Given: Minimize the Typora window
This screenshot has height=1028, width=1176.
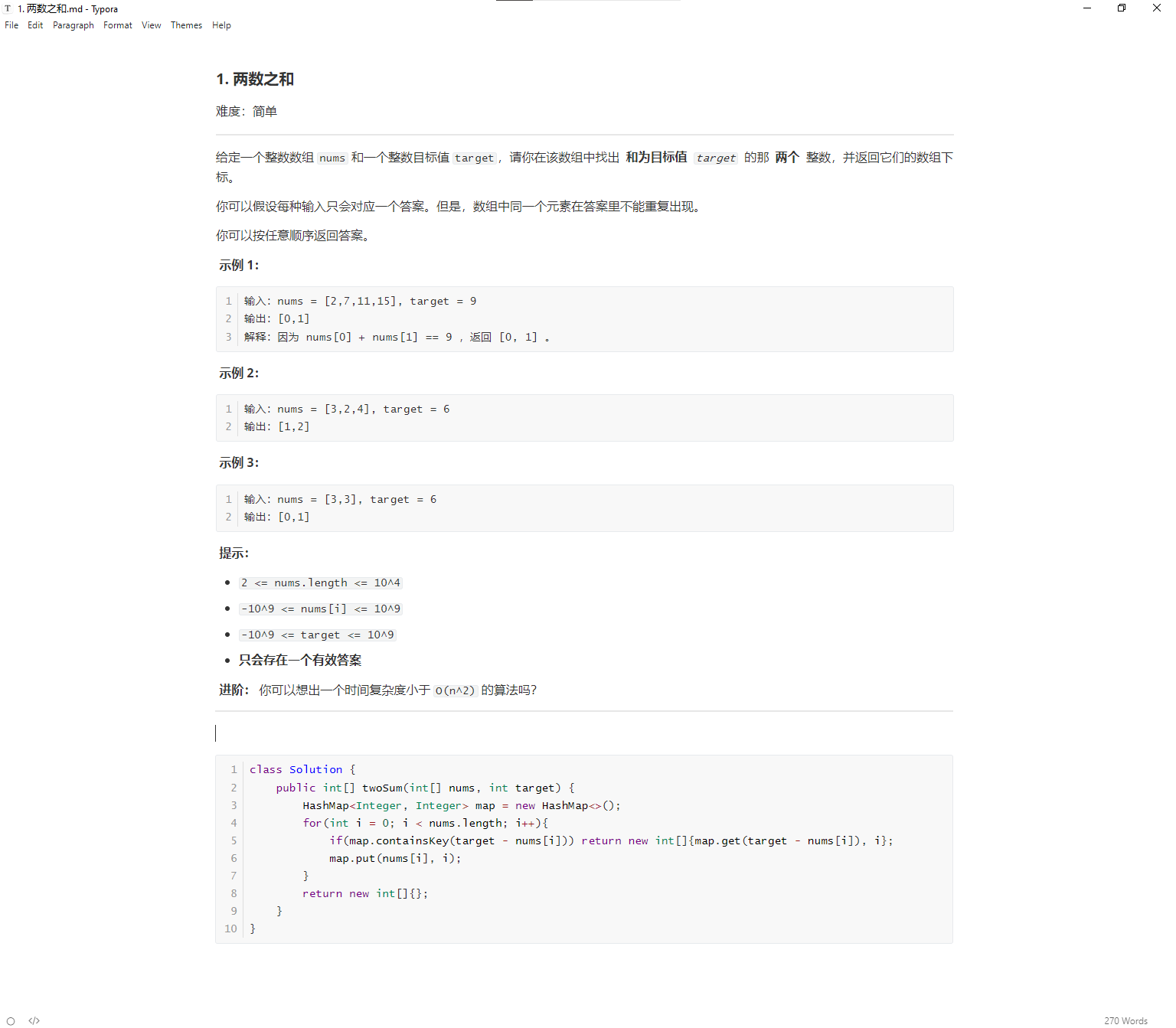Looking at the screenshot, I should click(1086, 8).
